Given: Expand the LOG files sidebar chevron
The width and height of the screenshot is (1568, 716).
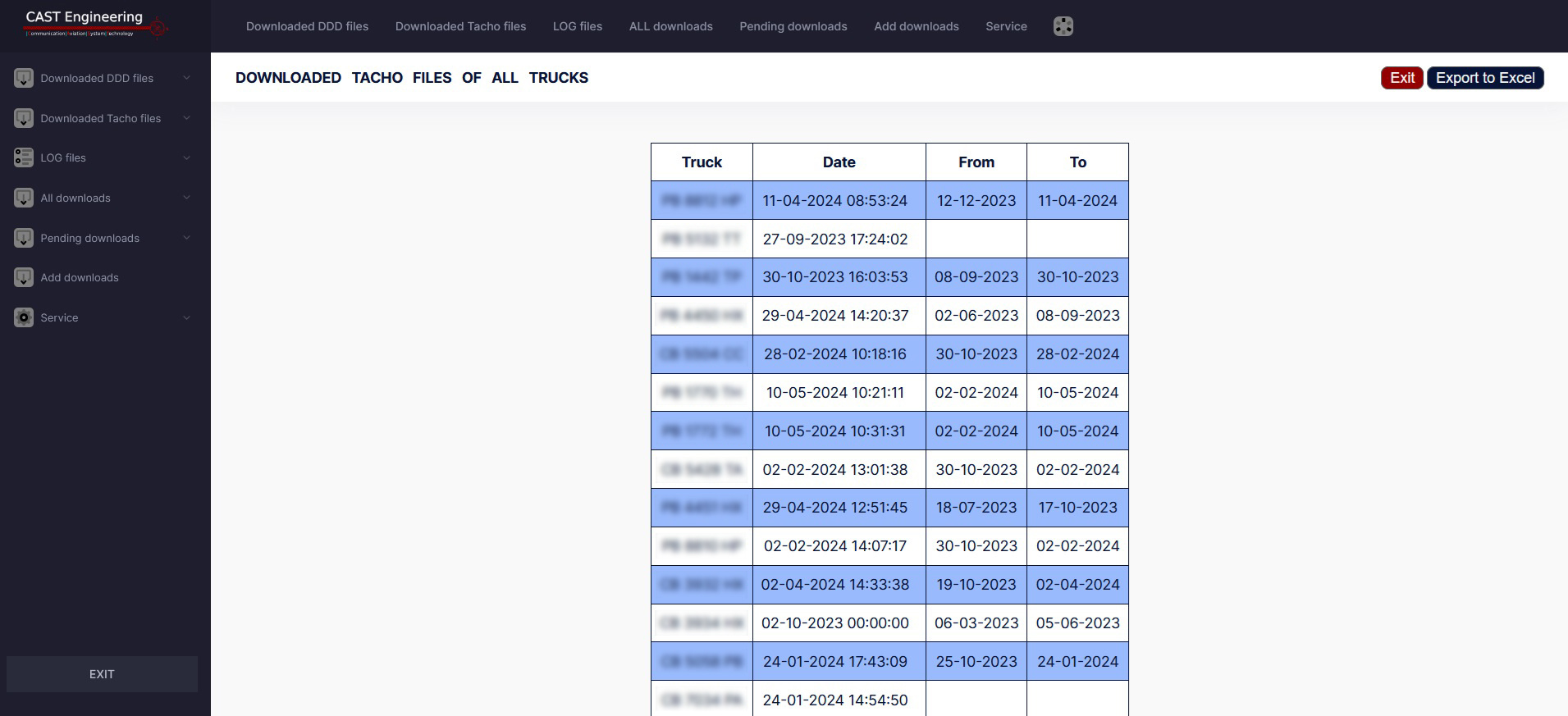Looking at the screenshot, I should click(x=186, y=157).
